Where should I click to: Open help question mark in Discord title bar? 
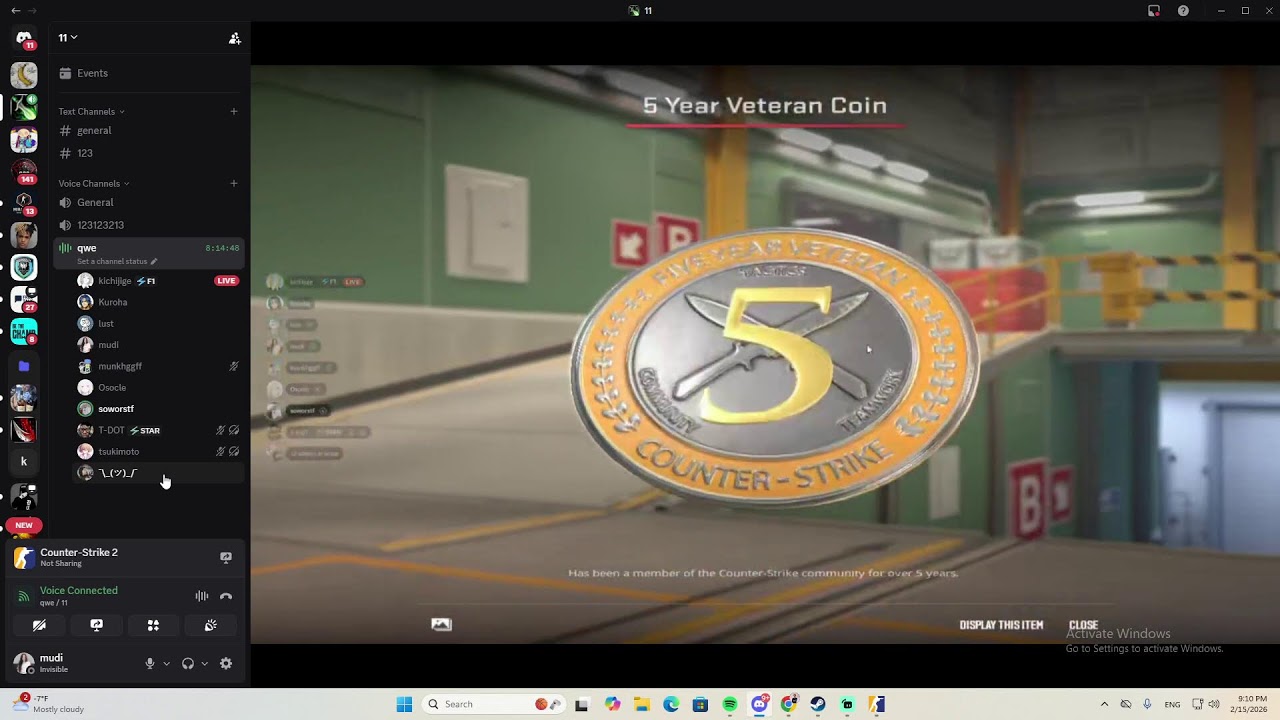tap(1184, 10)
